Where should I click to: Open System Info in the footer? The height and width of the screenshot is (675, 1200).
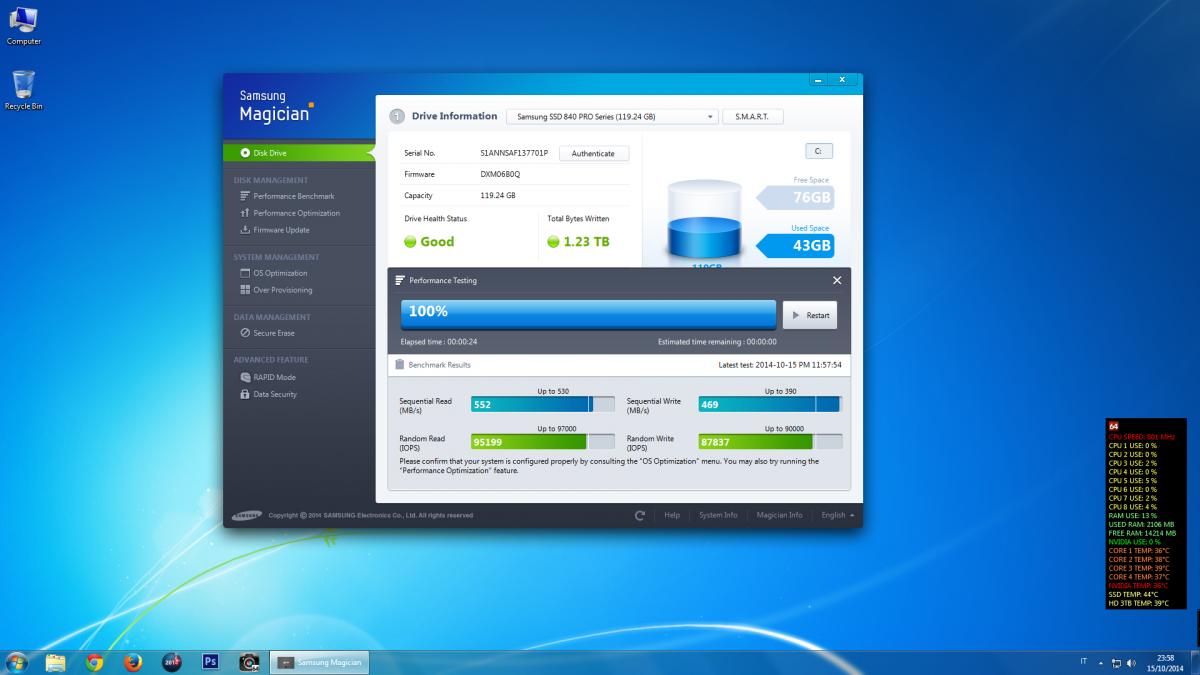pyautogui.click(x=718, y=515)
